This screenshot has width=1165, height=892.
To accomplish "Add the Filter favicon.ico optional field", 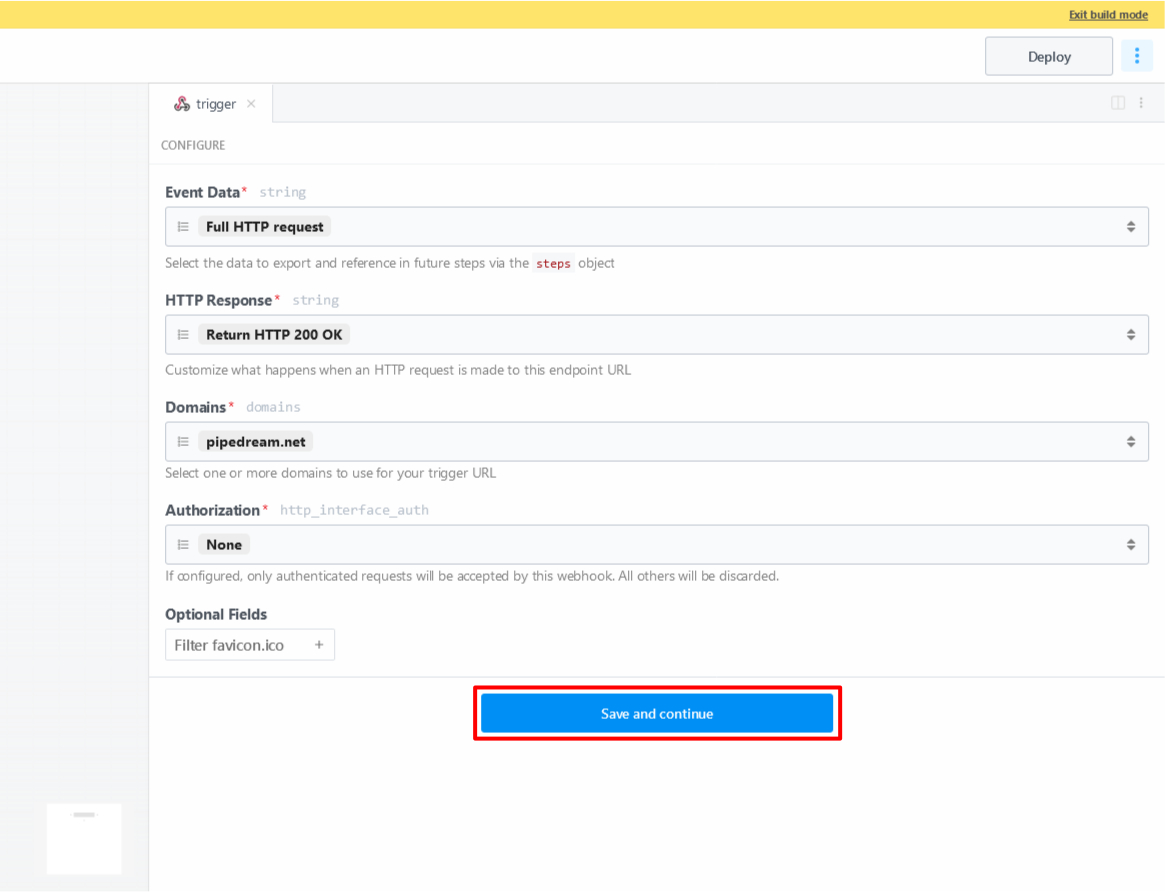I will coord(250,645).
